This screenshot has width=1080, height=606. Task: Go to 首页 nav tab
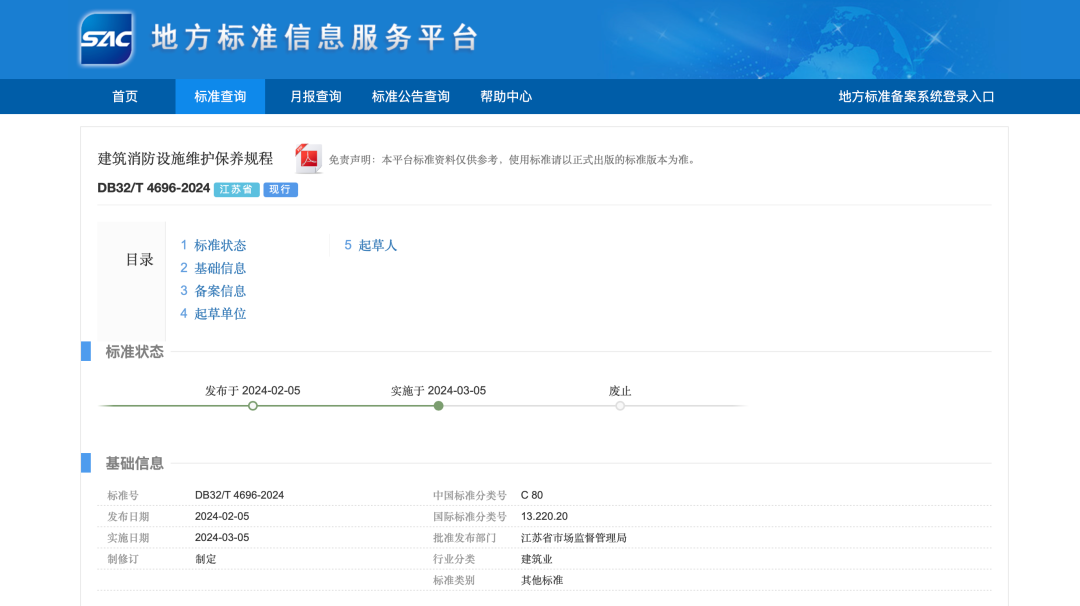tap(125, 96)
